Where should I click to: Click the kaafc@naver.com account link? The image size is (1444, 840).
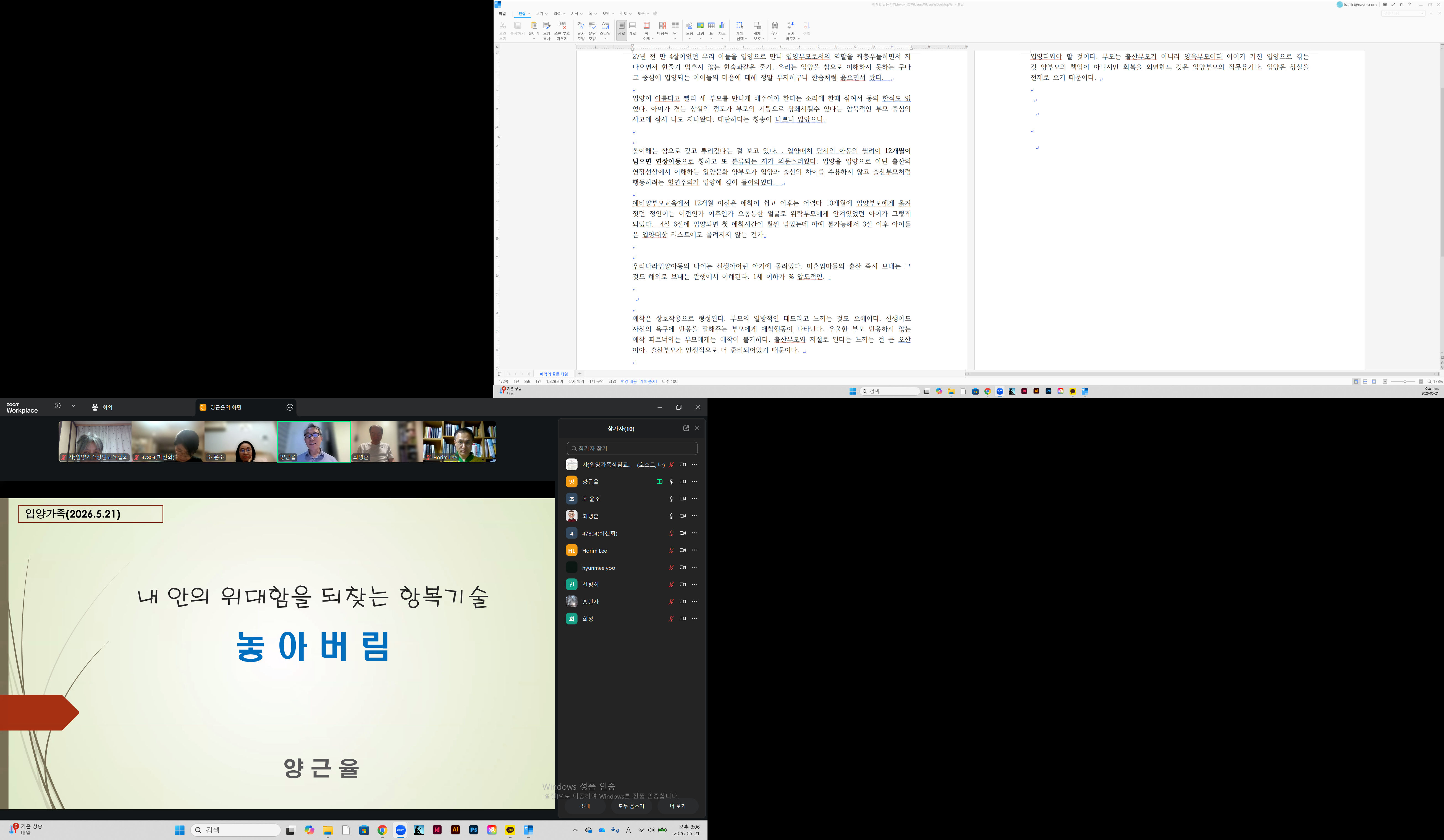click(x=1356, y=5)
